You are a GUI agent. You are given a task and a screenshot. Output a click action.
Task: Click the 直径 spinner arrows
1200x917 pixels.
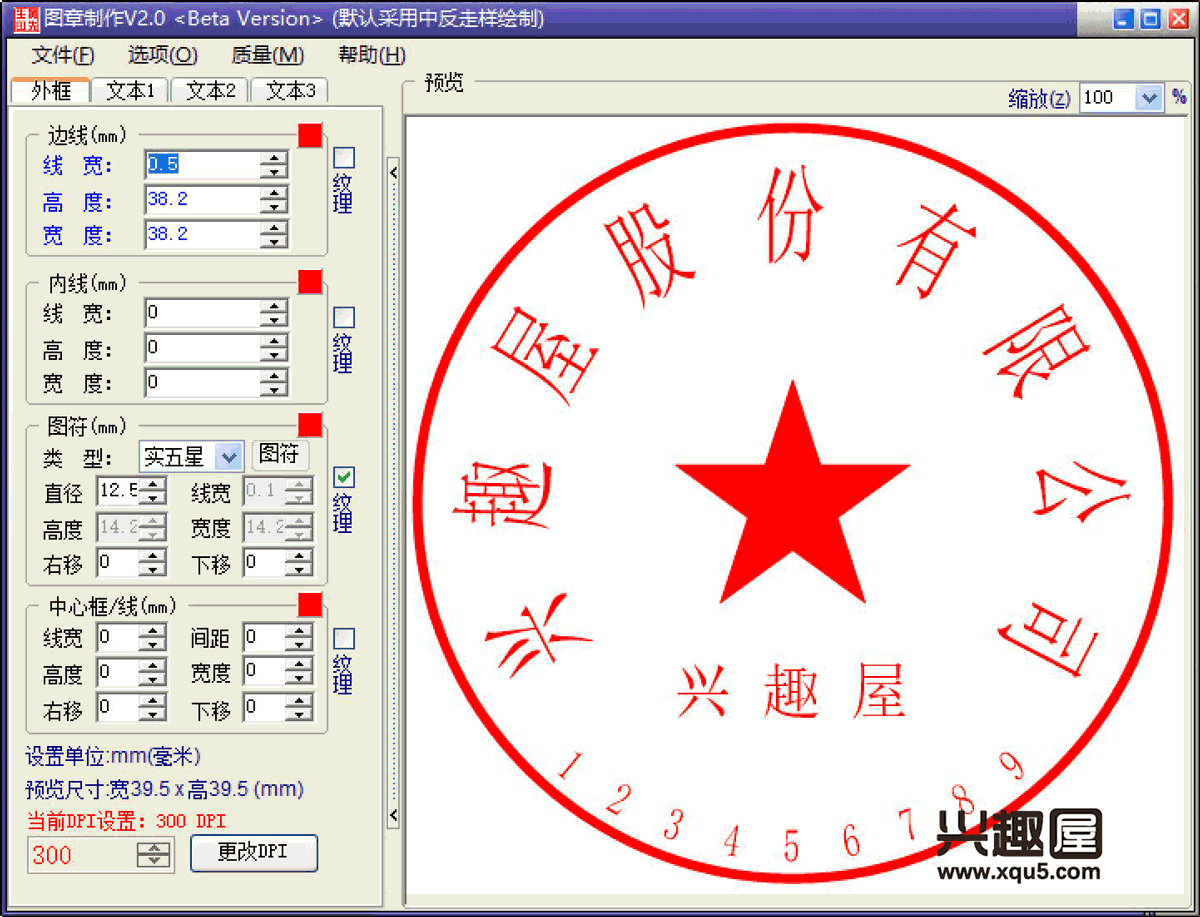pos(153,491)
